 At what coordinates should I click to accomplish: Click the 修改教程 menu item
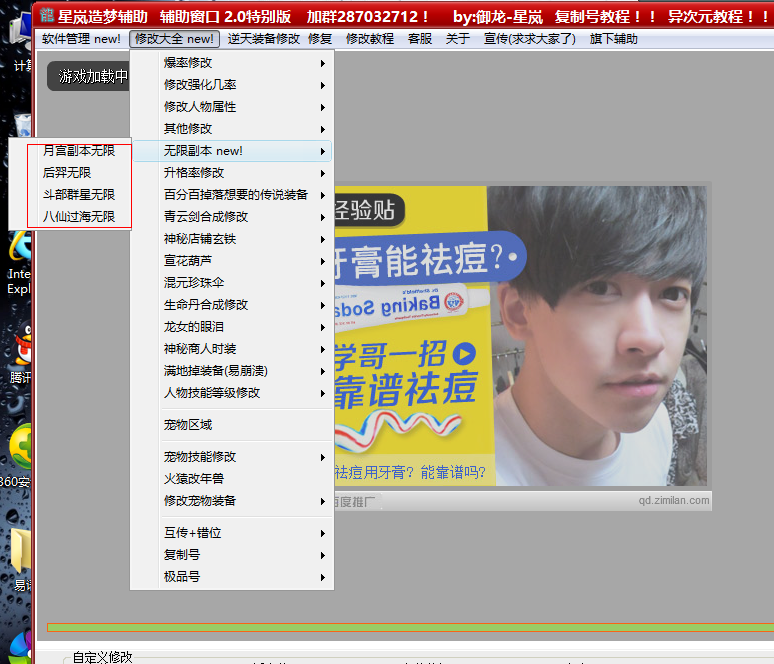[369, 39]
